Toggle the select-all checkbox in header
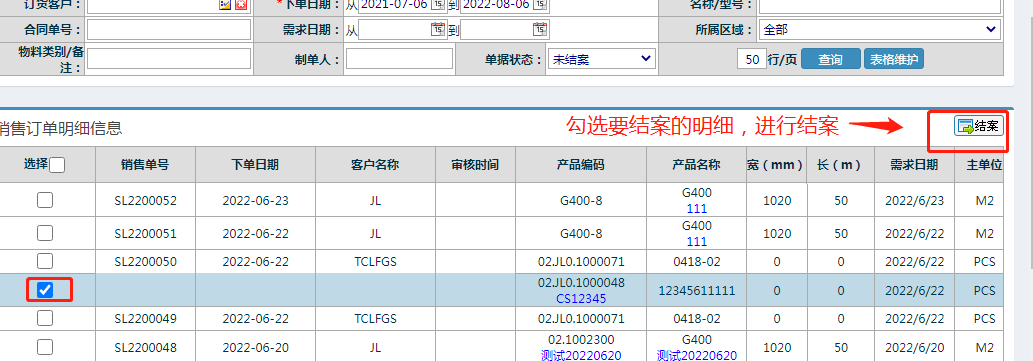1033x361 pixels. click(x=57, y=165)
